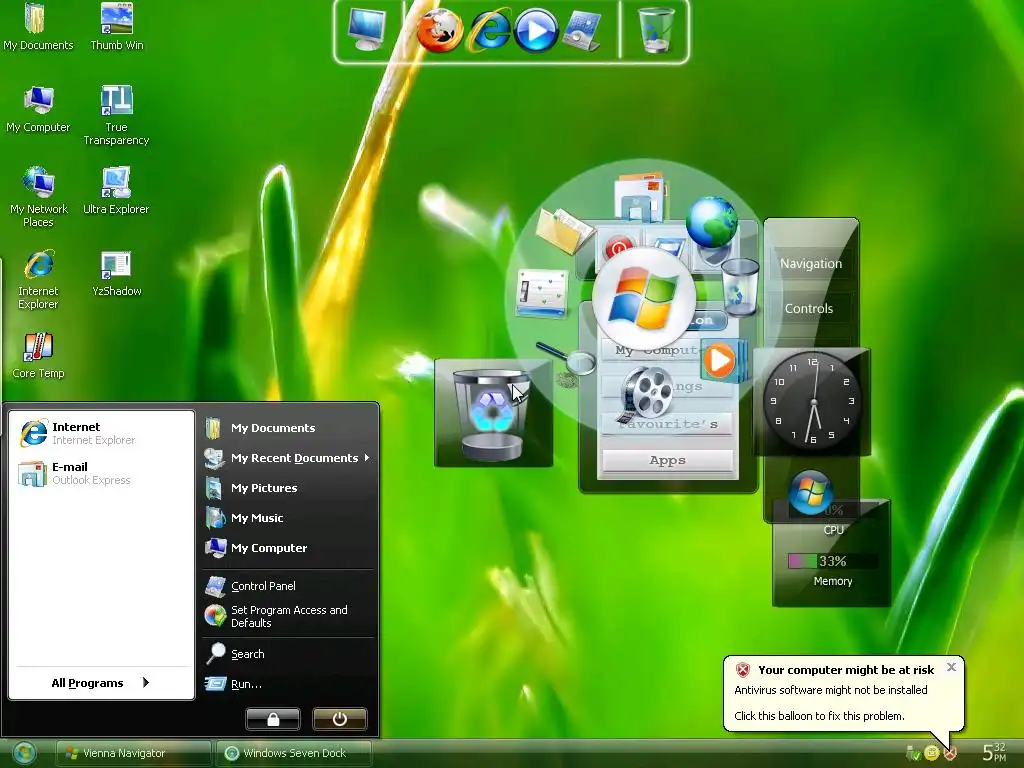Image resolution: width=1024 pixels, height=768 pixels.
Task: Open the folder icon in circular navigator
Action: pyautogui.click(x=564, y=230)
